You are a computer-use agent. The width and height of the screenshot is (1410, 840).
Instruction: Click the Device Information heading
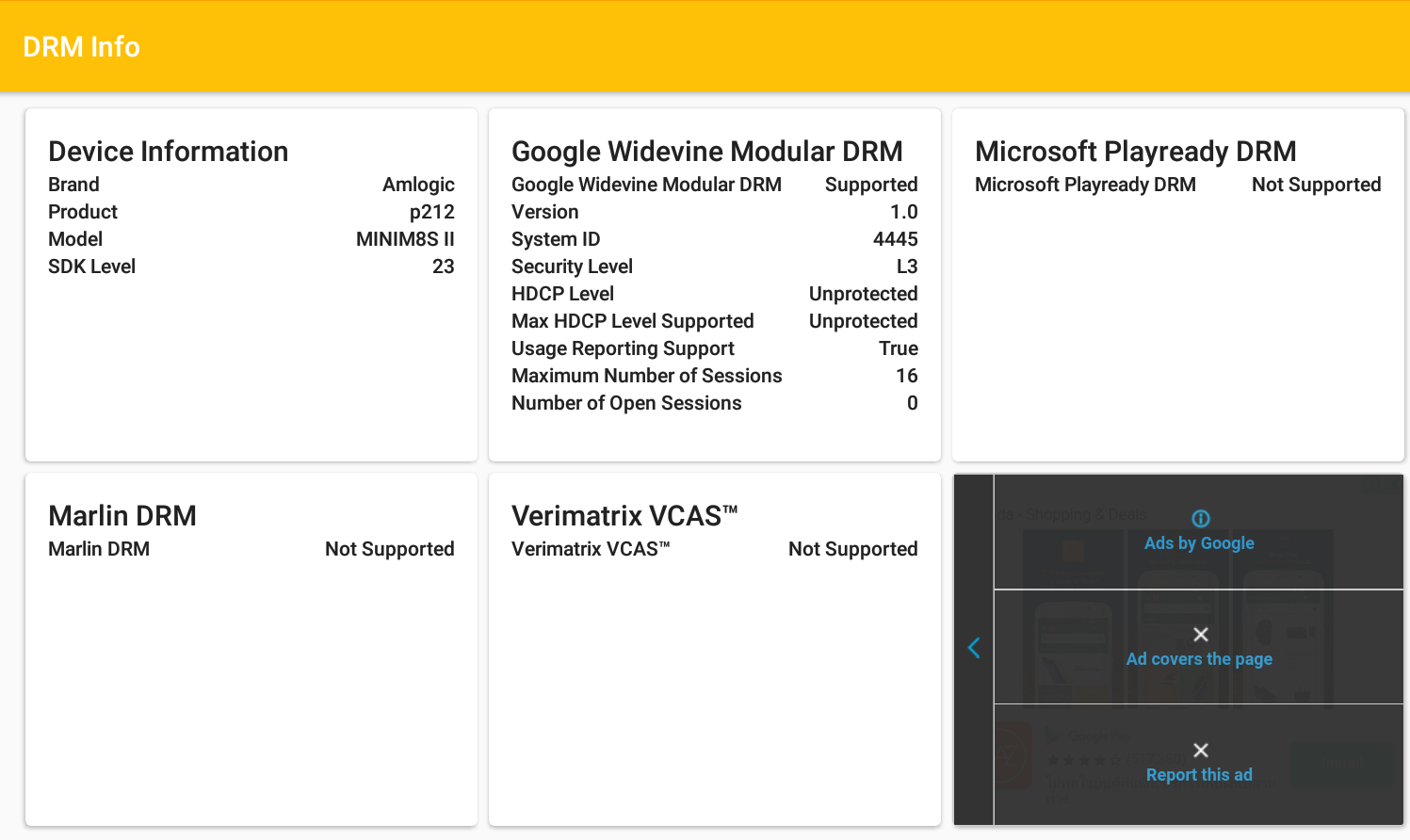(169, 152)
